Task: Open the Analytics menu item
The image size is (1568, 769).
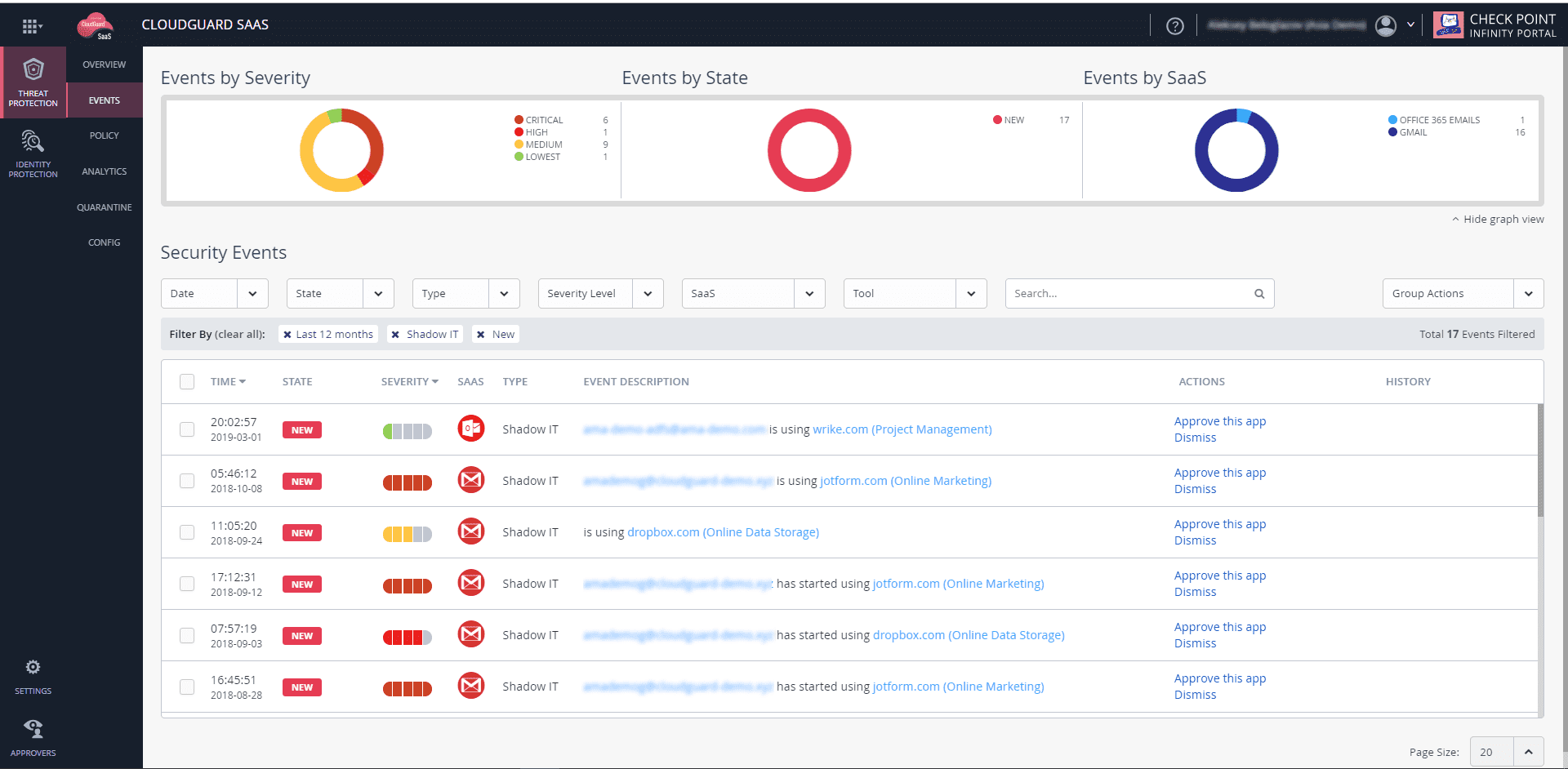Action: [x=105, y=171]
